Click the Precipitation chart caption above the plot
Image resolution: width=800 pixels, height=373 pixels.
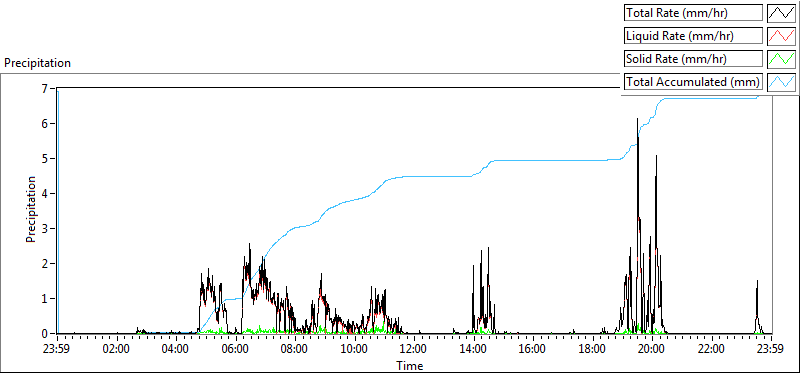[37, 63]
